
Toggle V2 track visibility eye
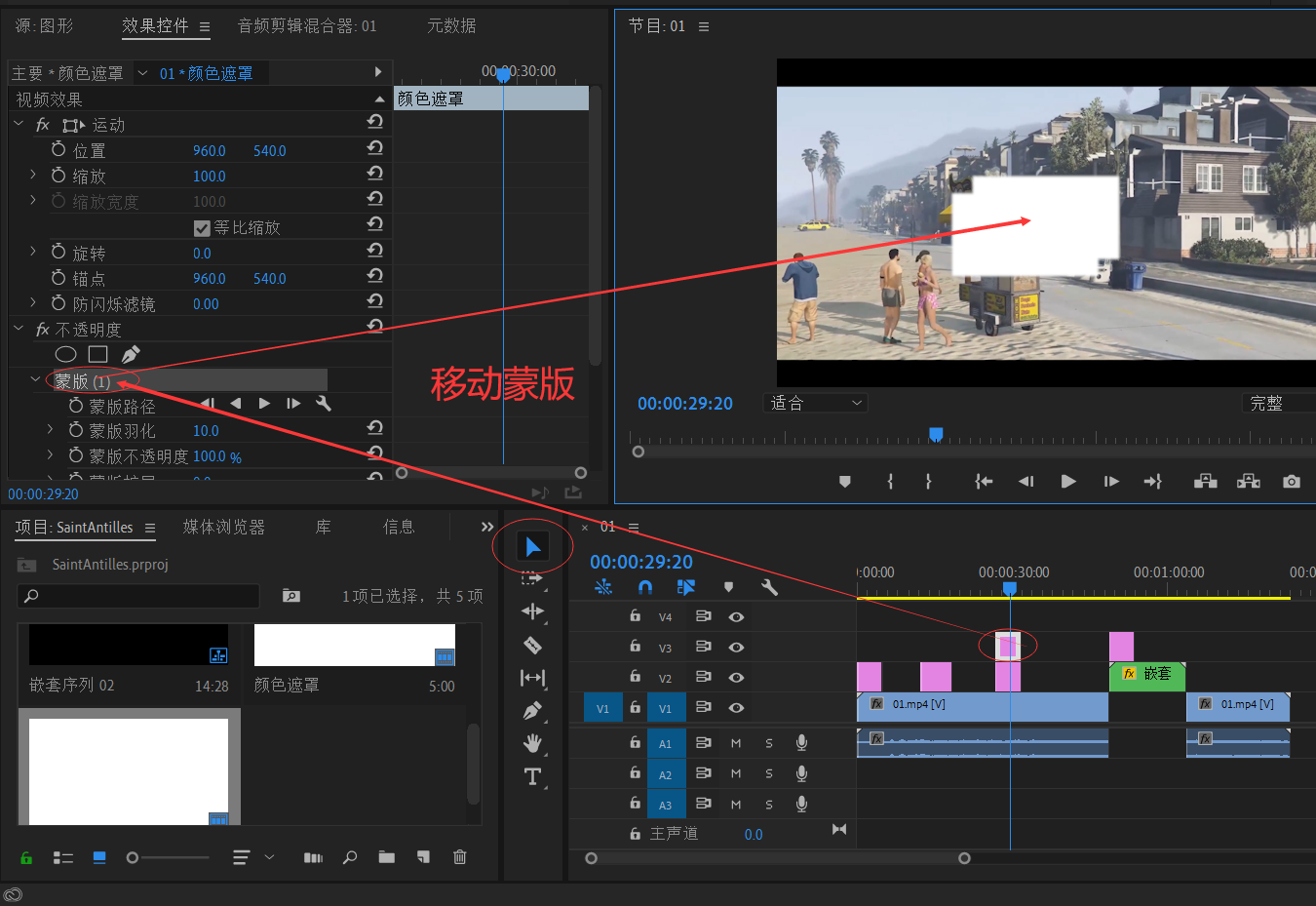tap(736, 677)
